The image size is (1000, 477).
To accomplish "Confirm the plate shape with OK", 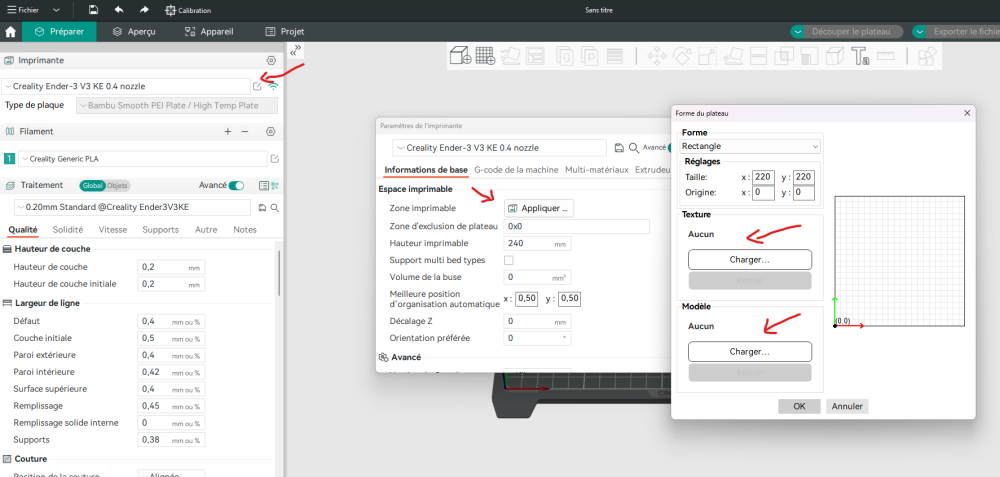I will tap(799, 406).
